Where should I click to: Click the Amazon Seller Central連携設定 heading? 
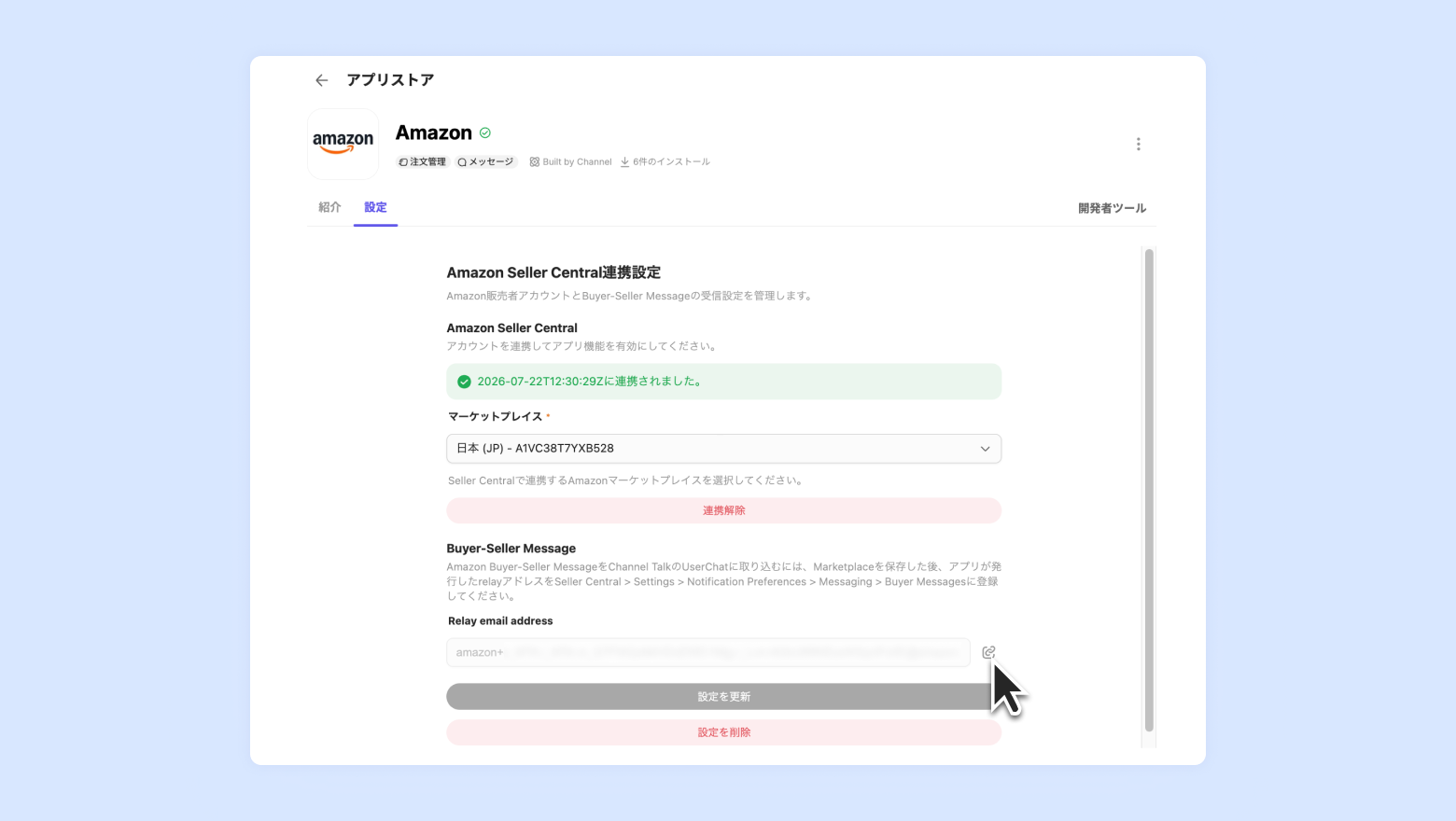[553, 272]
